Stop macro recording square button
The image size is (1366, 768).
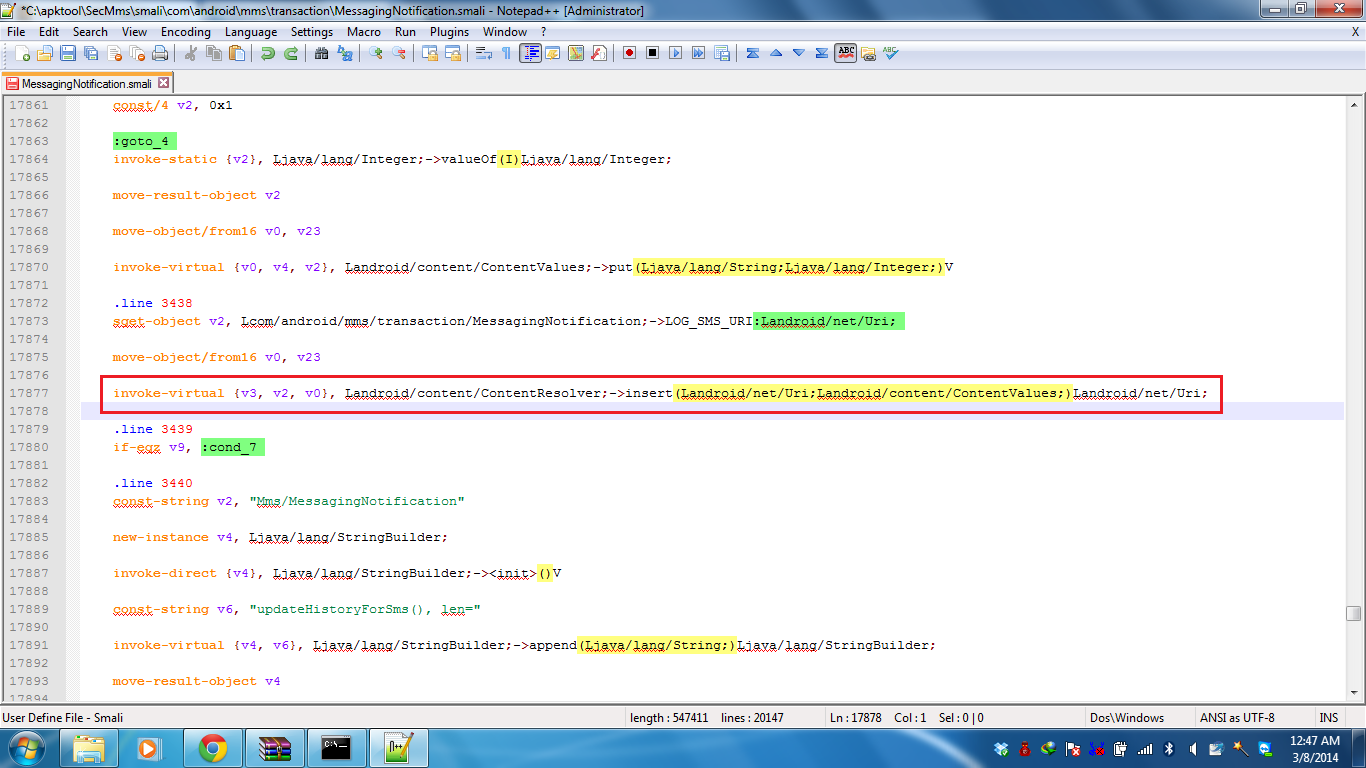point(653,53)
